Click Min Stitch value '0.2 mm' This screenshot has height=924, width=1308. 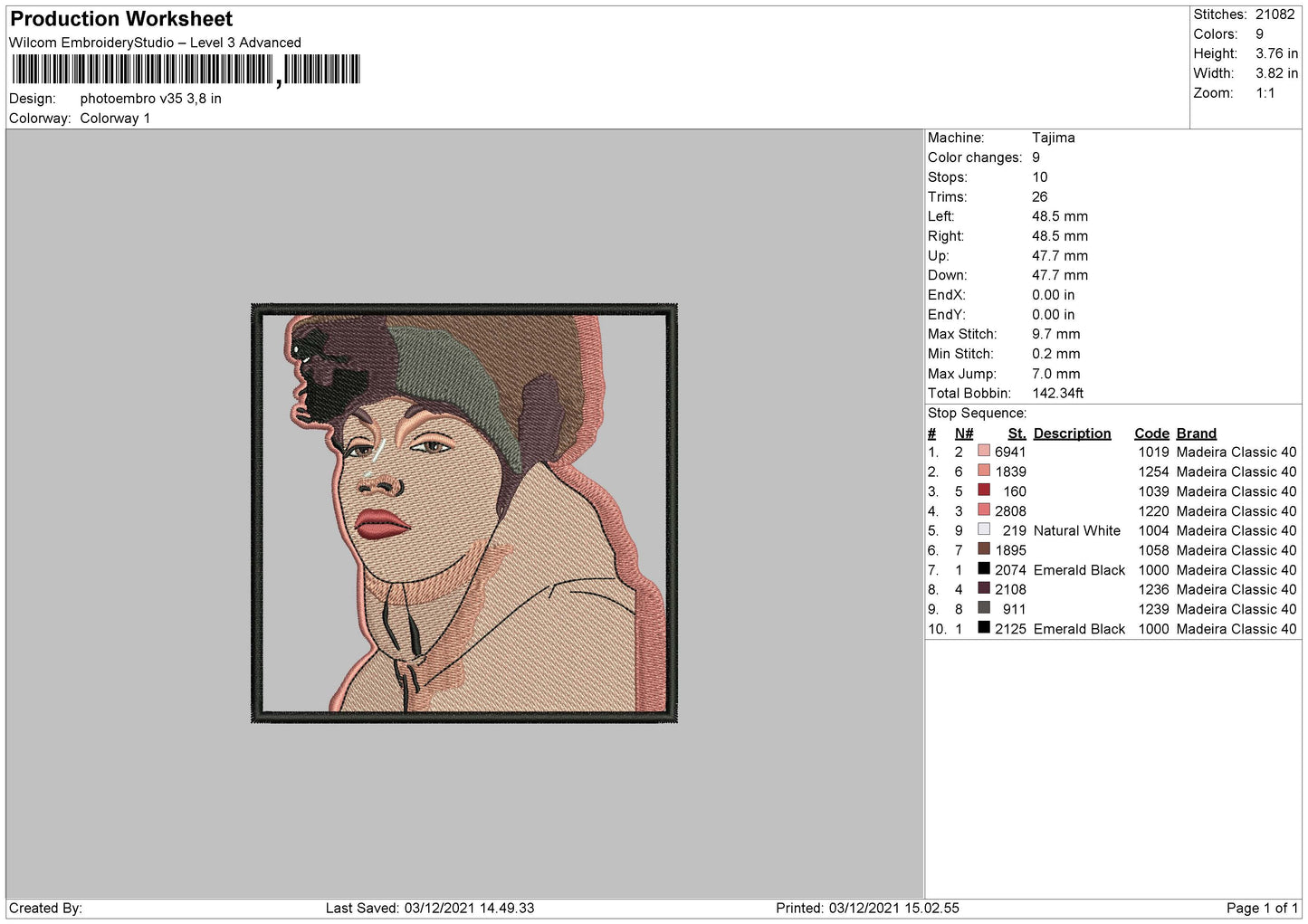coord(1055,354)
